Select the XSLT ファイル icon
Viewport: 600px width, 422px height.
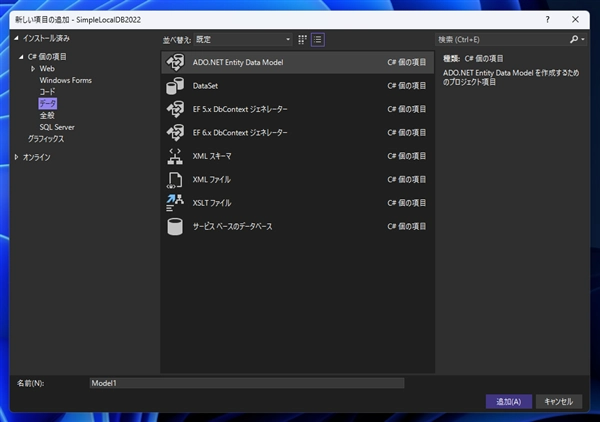pyautogui.click(x=175, y=203)
